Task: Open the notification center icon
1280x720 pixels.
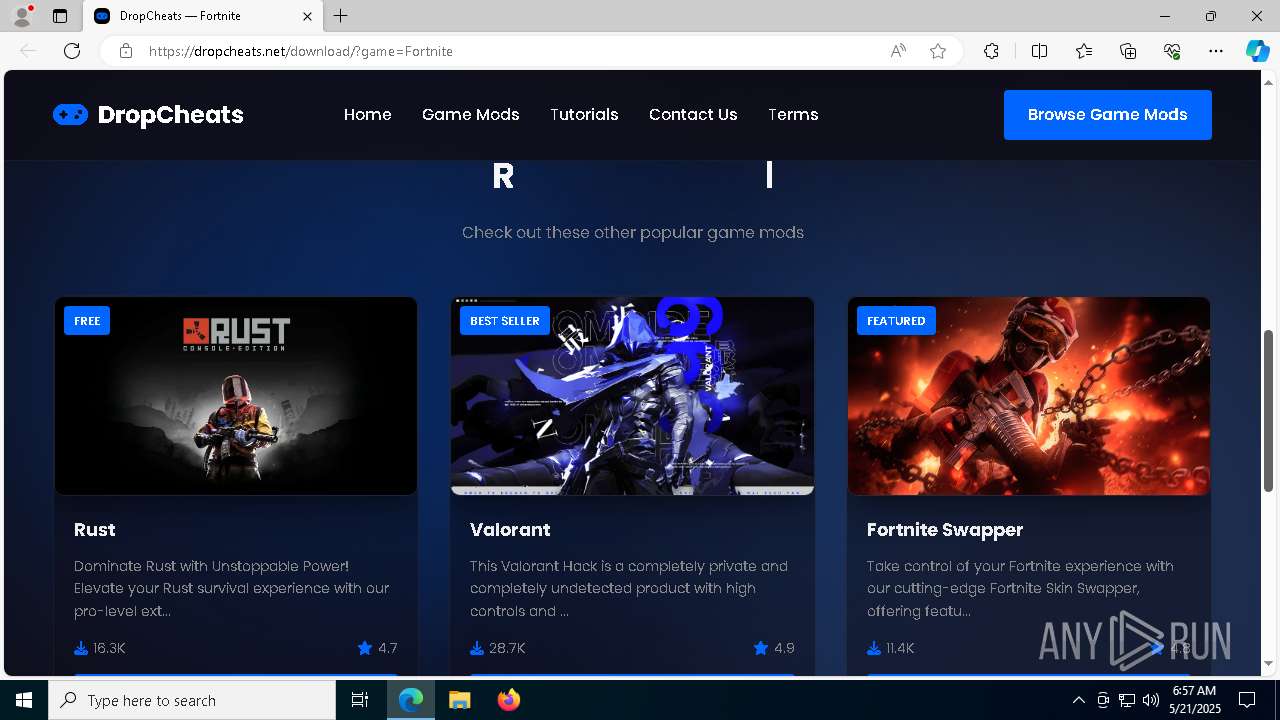Action: (x=1247, y=700)
